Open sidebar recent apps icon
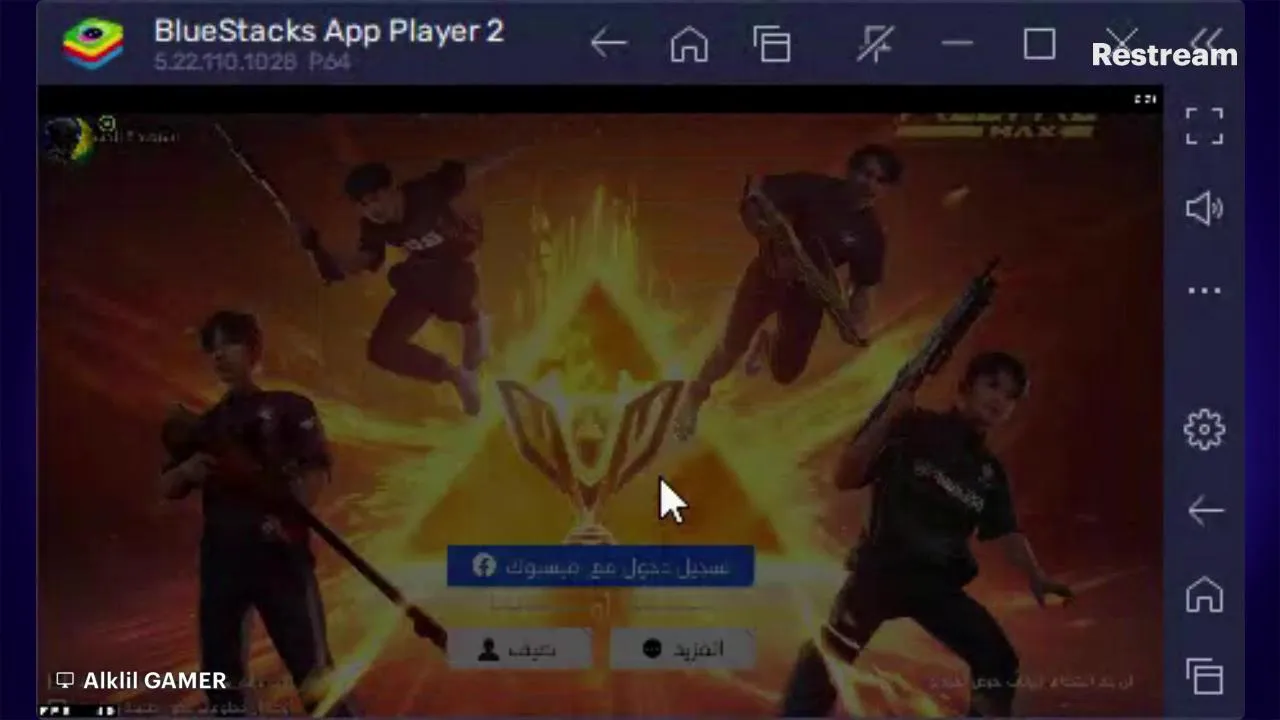The width and height of the screenshot is (1280, 720). [1205, 676]
